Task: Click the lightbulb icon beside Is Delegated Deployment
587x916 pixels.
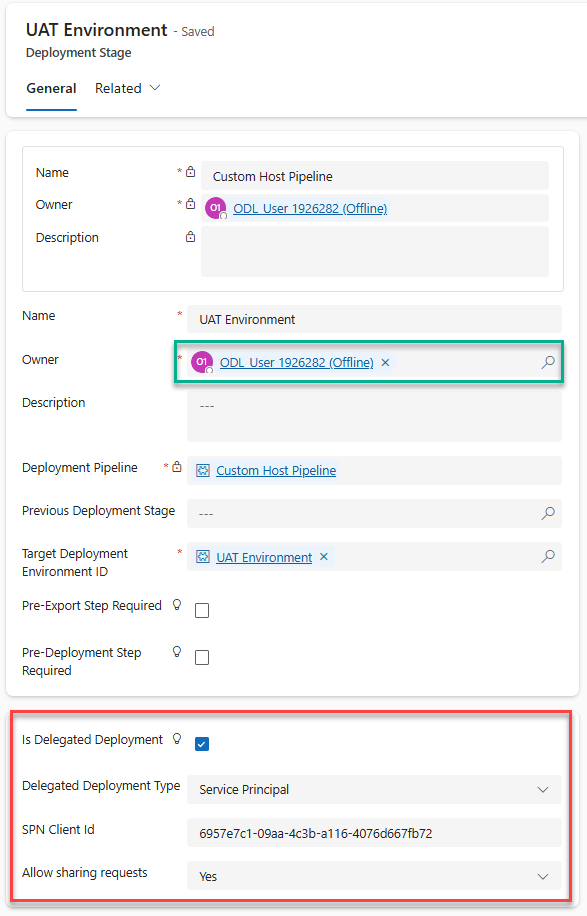Action: point(177,738)
